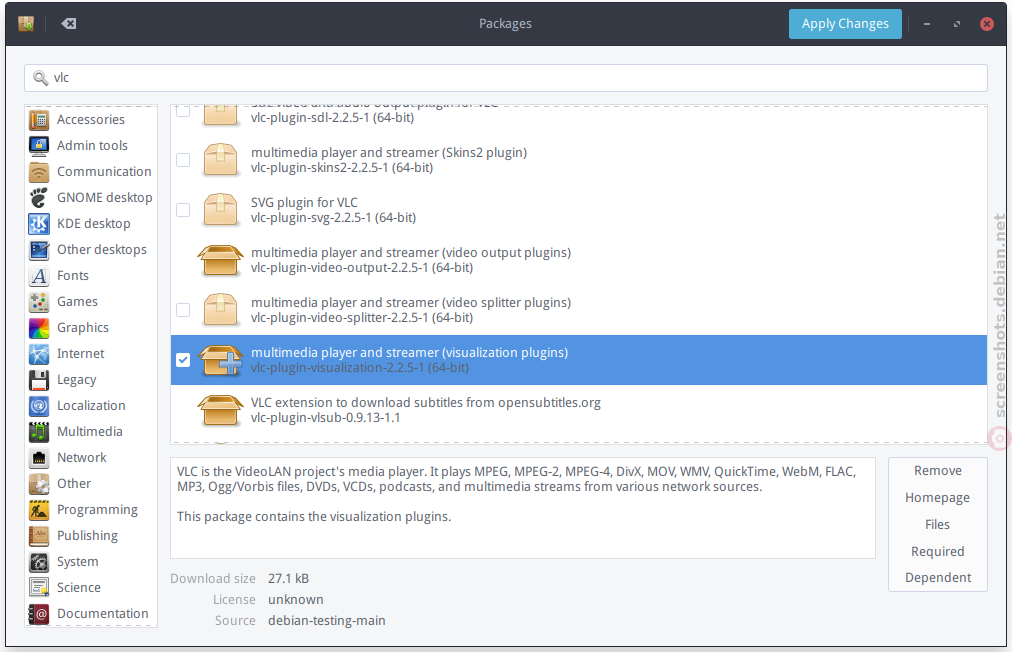Viewport: 1012px width, 652px height.
Task: Select the Programming category
Action: pyautogui.click(x=91, y=510)
